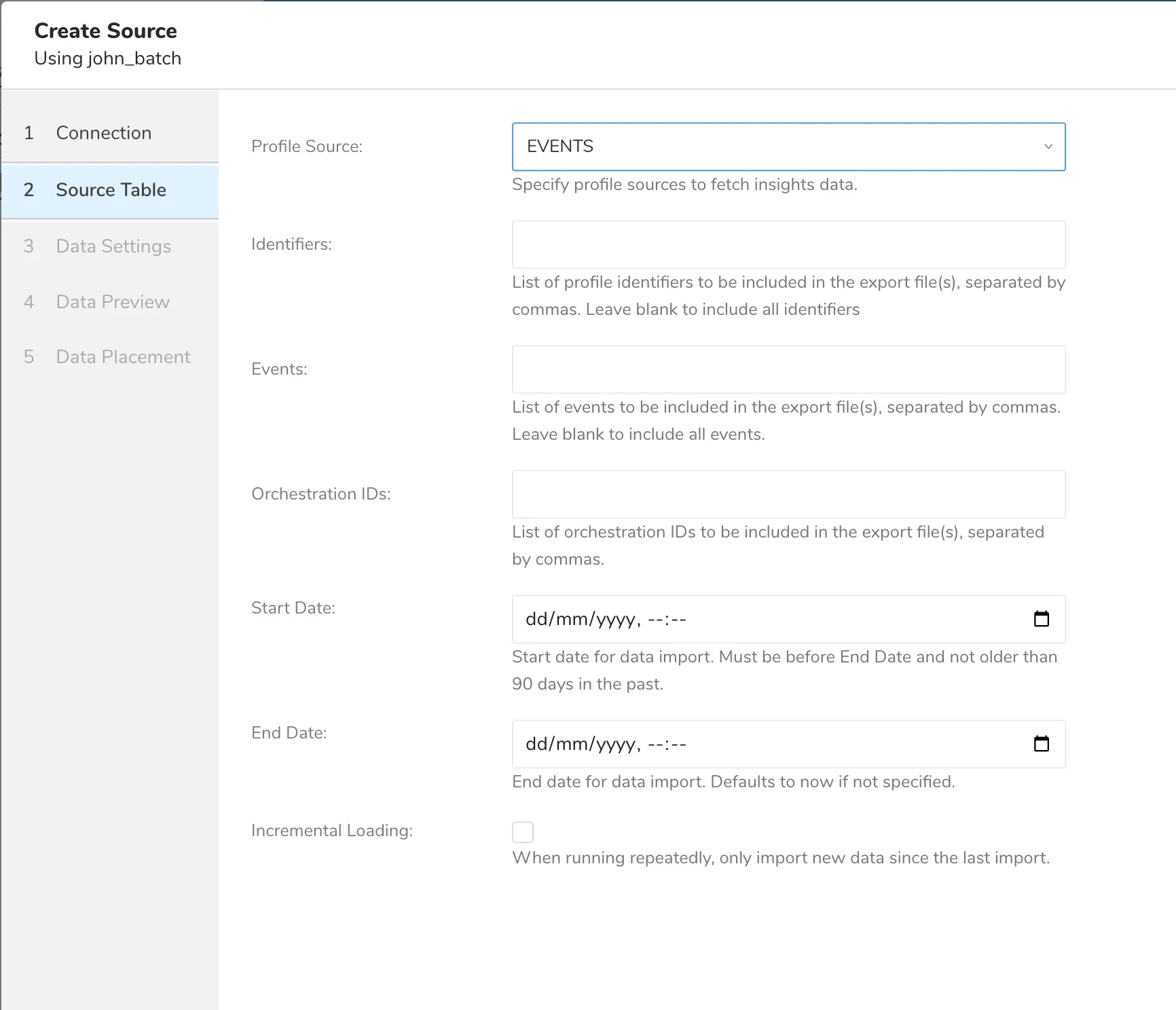Click 'Specify profile sources to fetch insights data.' text
The height and width of the screenshot is (1010, 1176).
coord(684,185)
